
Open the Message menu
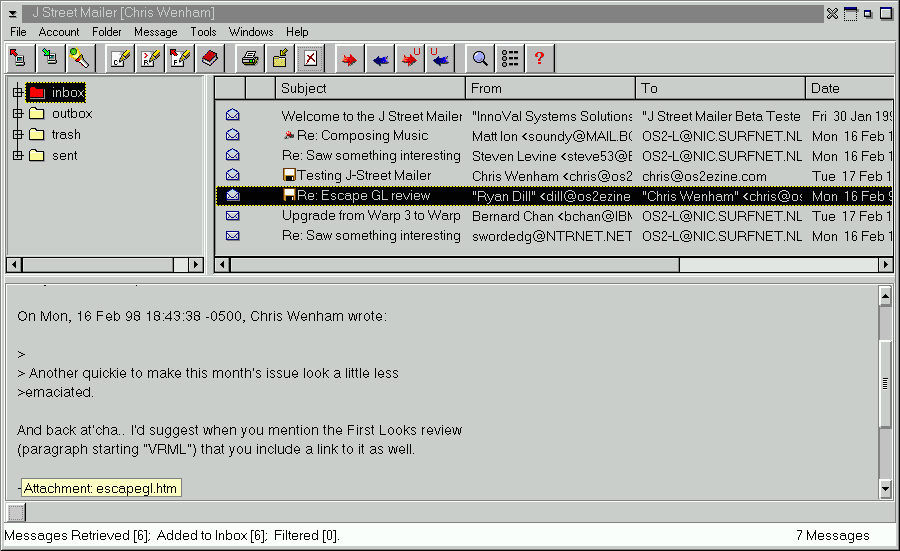pos(156,32)
